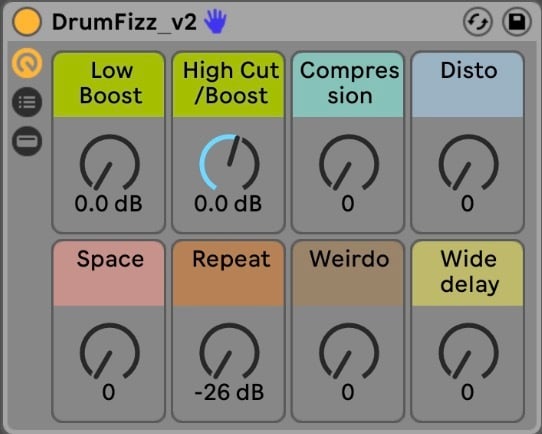Screen dimensions: 542x434
Task: Click the blue hand icon beside DrumFizz_v2
Action: pos(215,21)
